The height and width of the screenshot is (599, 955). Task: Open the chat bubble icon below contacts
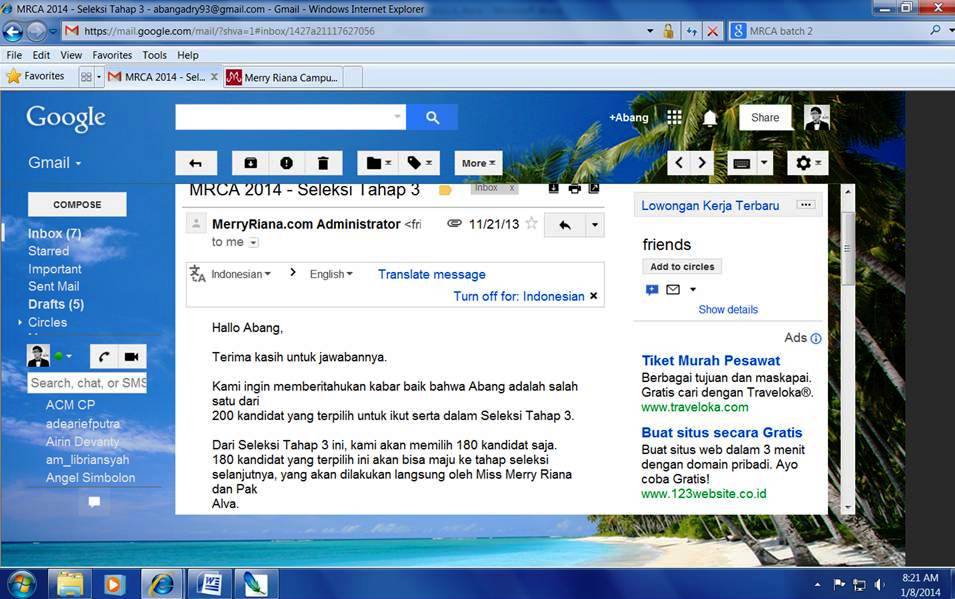(94, 502)
